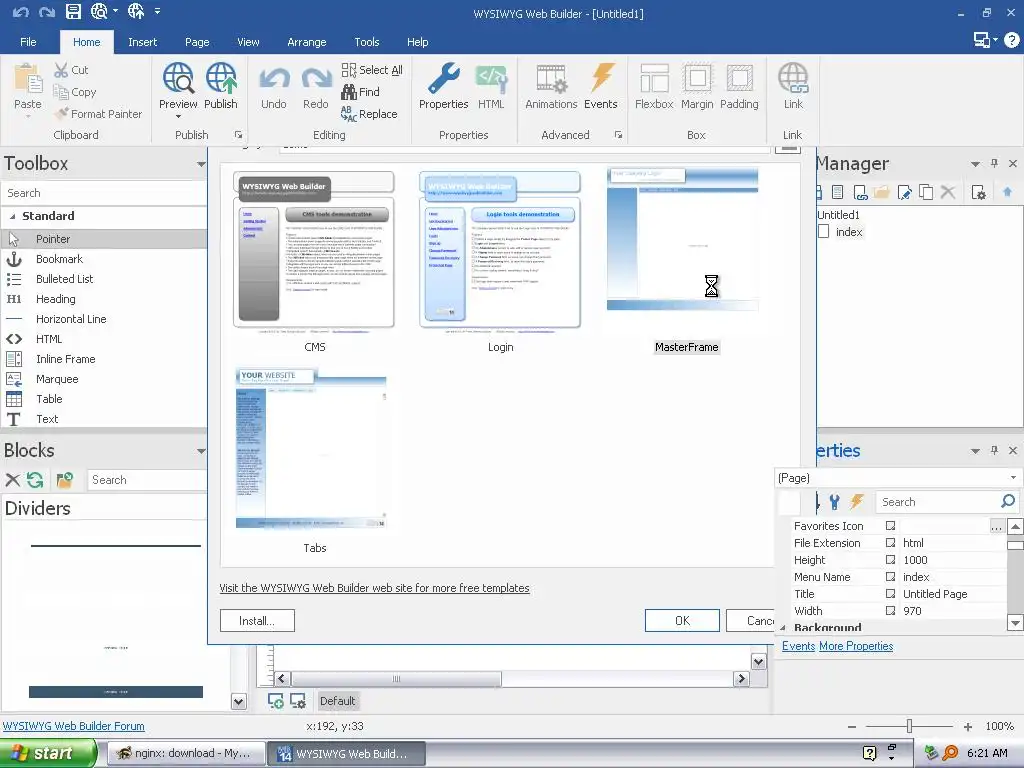Click the Publish globe icon
1024x768 pixels.
[x=221, y=79]
